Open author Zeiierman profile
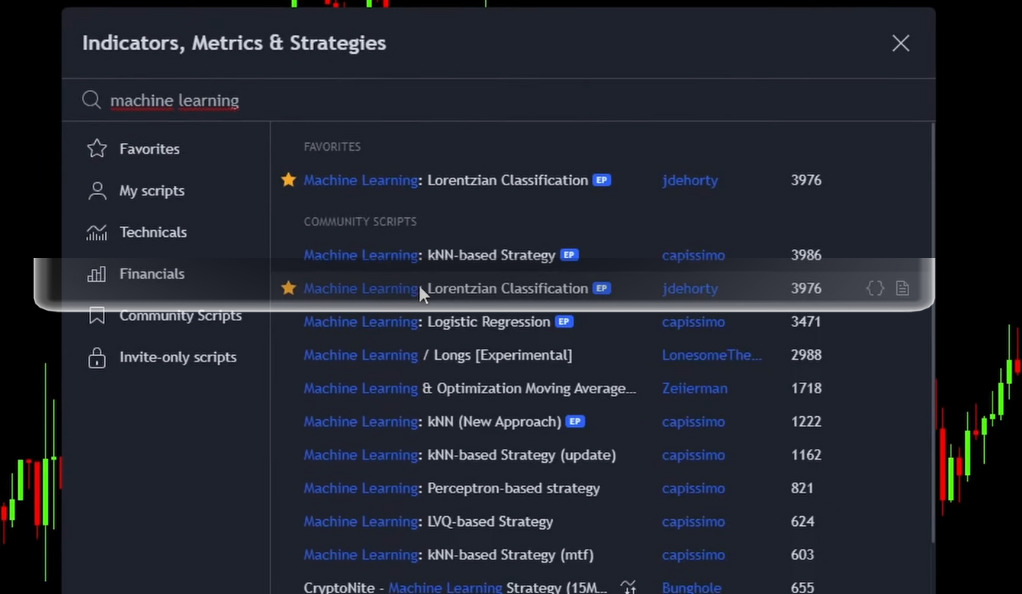The width and height of the screenshot is (1022, 594). coord(694,388)
